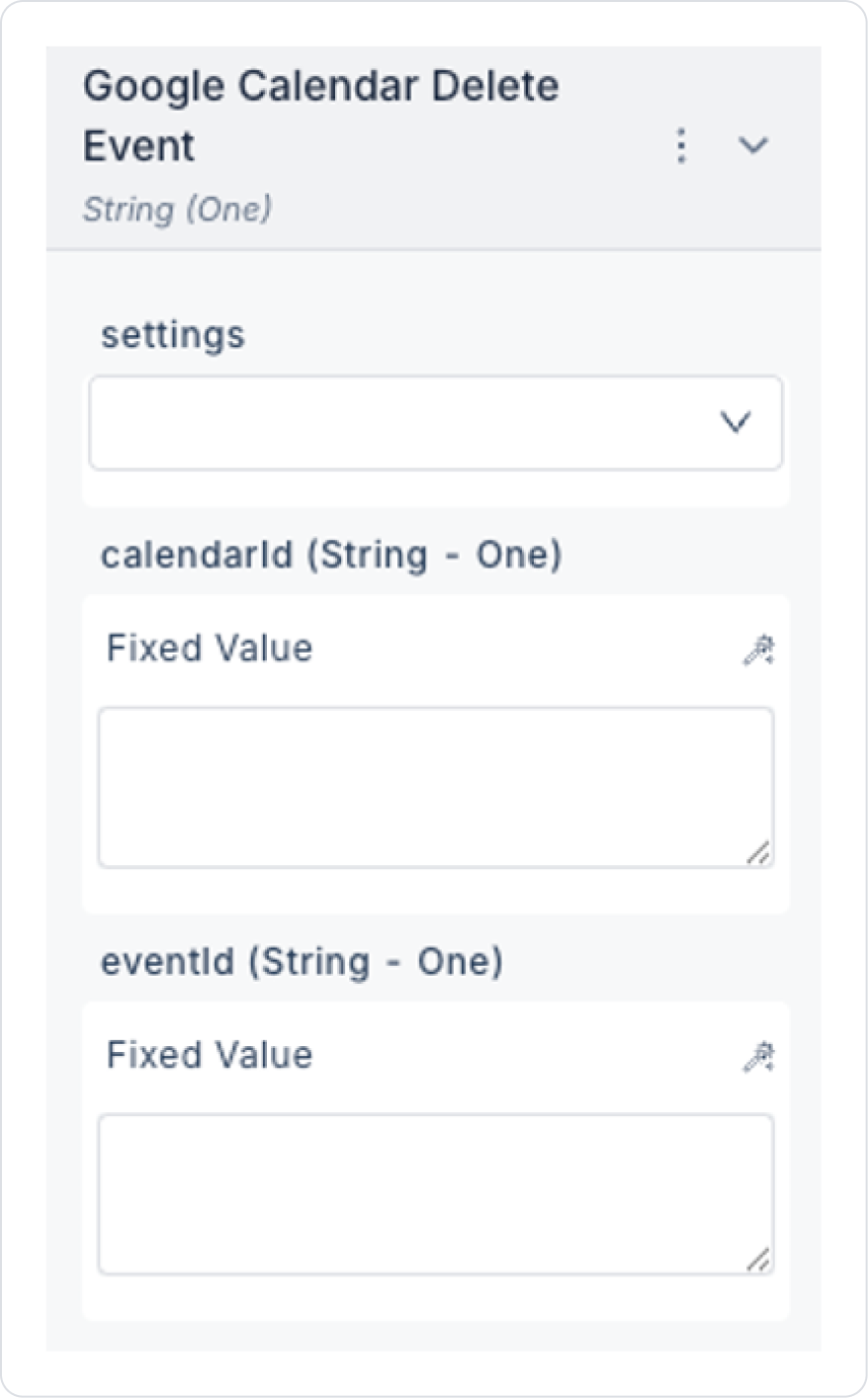Screen dimensions: 868x1398
Task: Click the calendarId textarea resize handle
Action: pos(758,852)
